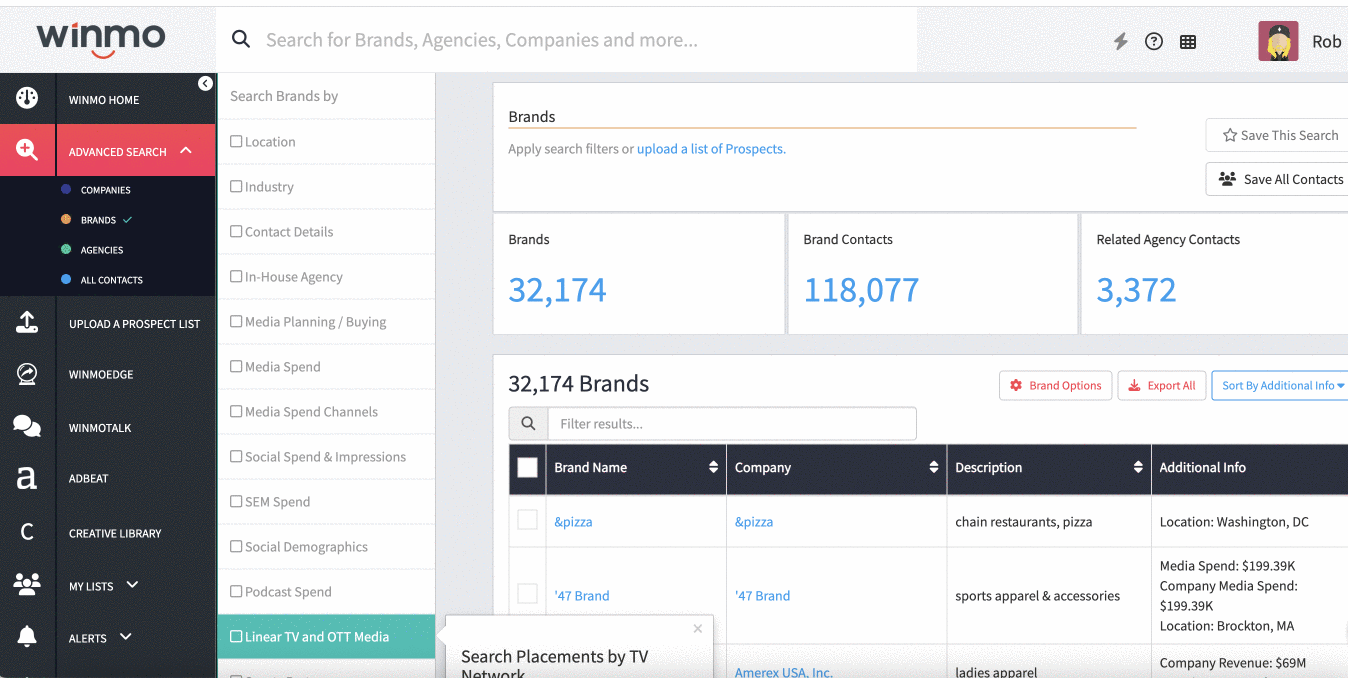Screen dimensions: 1348x678
Task: Check the Media Spend Channels checkbox
Action: 236,411
